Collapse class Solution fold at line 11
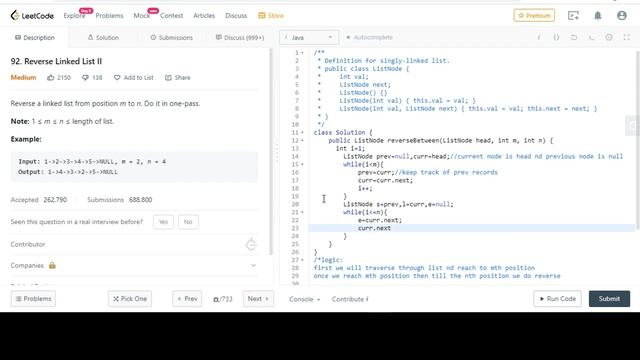This screenshot has height=360, width=640. [x=302, y=132]
